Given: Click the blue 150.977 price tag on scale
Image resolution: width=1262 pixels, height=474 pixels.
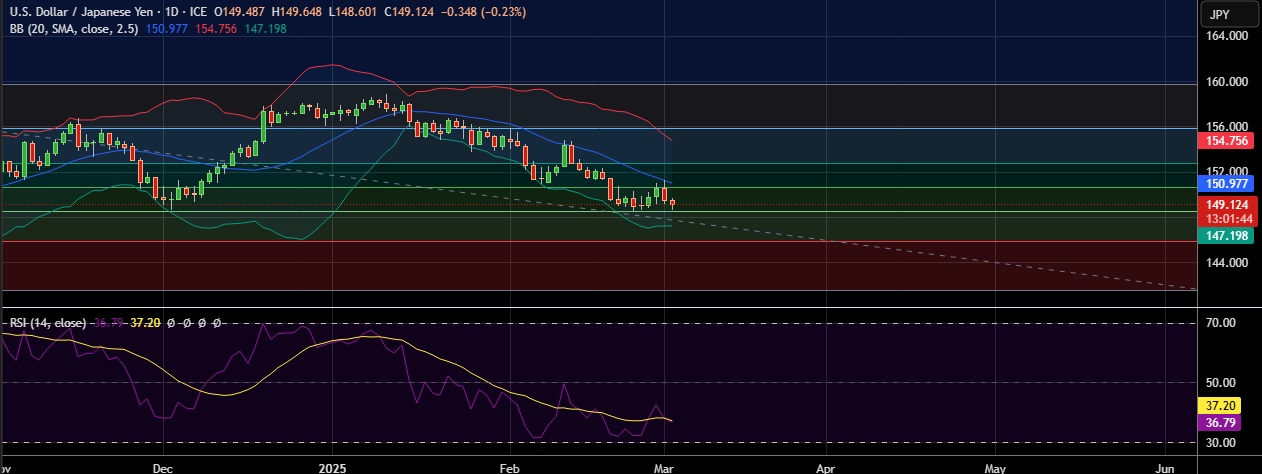Looking at the screenshot, I should pyautogui.click(x=1226, y=184).
